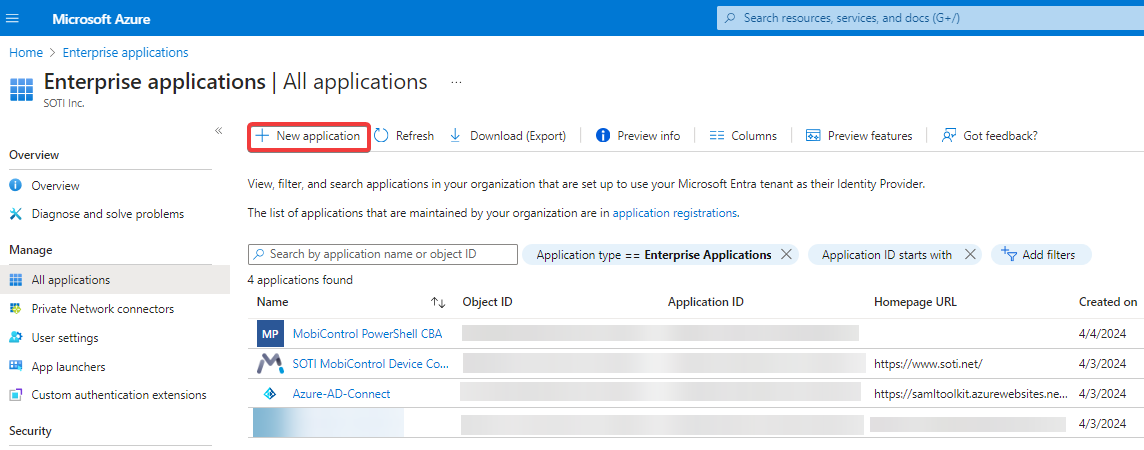Open the ellipsis more options menu
The image size is (1144, 450).
point(456,82)
